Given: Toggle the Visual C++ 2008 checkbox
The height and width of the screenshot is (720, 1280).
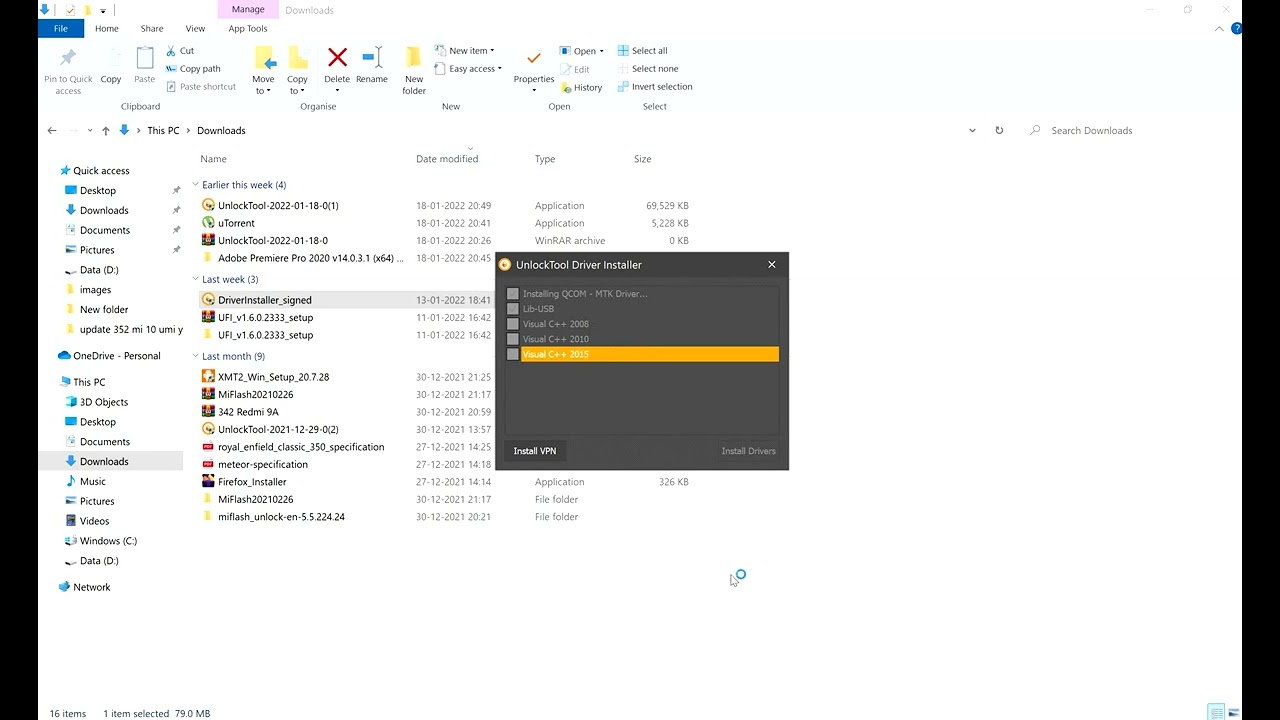Looking at the screenshot, I should (512, 324).
